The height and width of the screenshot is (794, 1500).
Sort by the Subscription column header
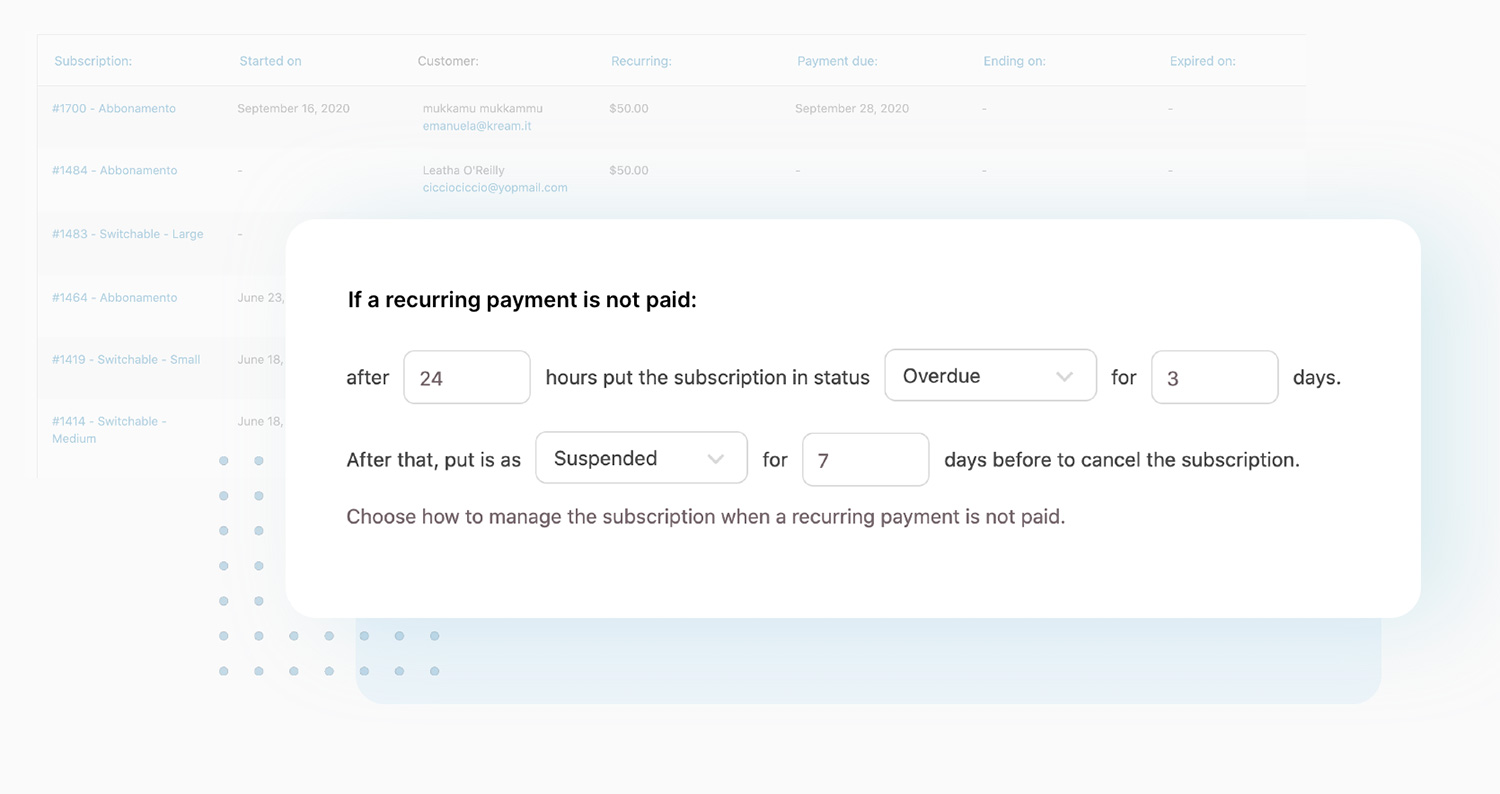93,60
